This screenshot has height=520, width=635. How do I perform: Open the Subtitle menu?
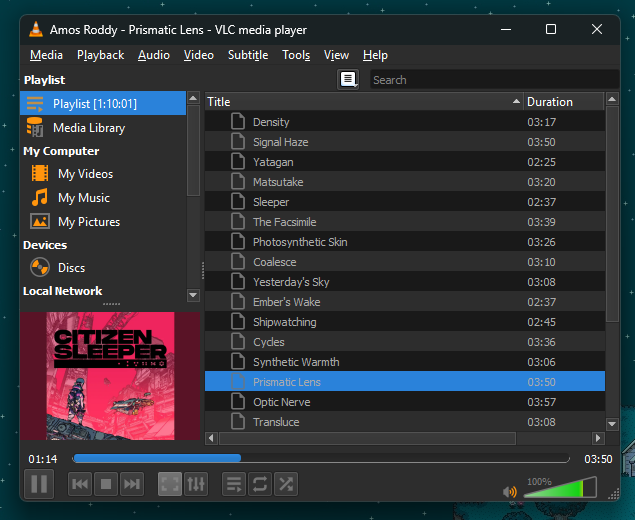(248, 55)
